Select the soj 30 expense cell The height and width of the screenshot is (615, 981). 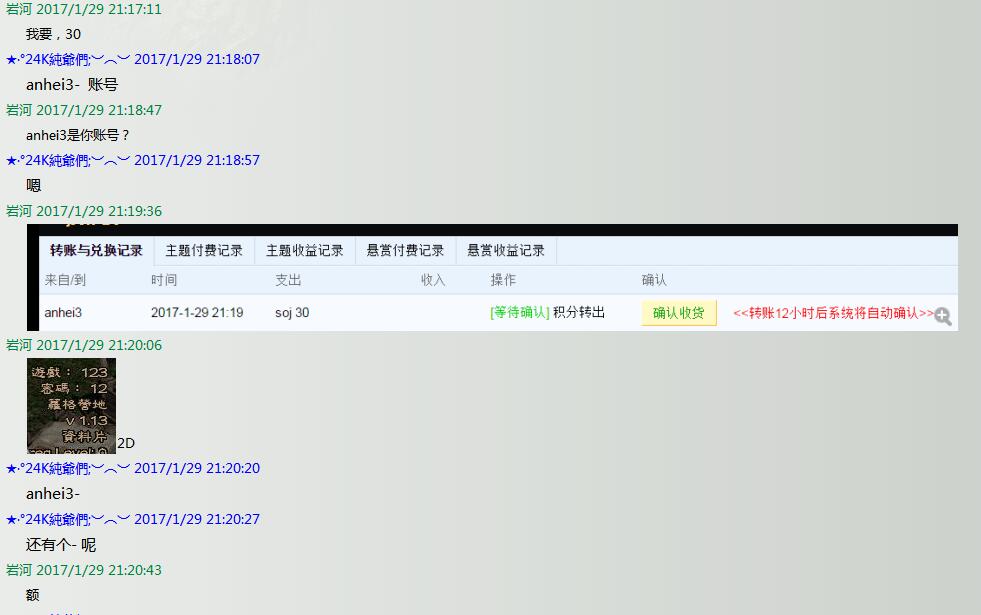click(292, 313)
